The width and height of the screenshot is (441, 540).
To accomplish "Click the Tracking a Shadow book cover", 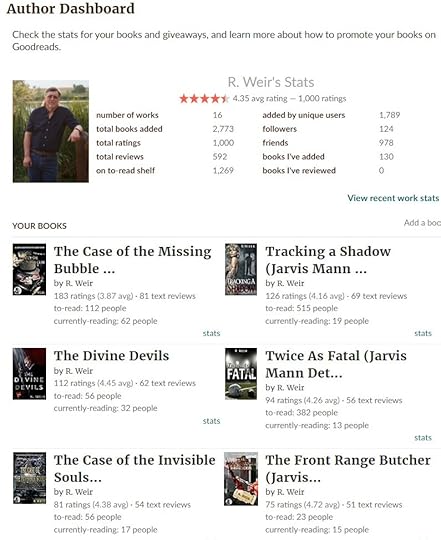I will (241, 269).
